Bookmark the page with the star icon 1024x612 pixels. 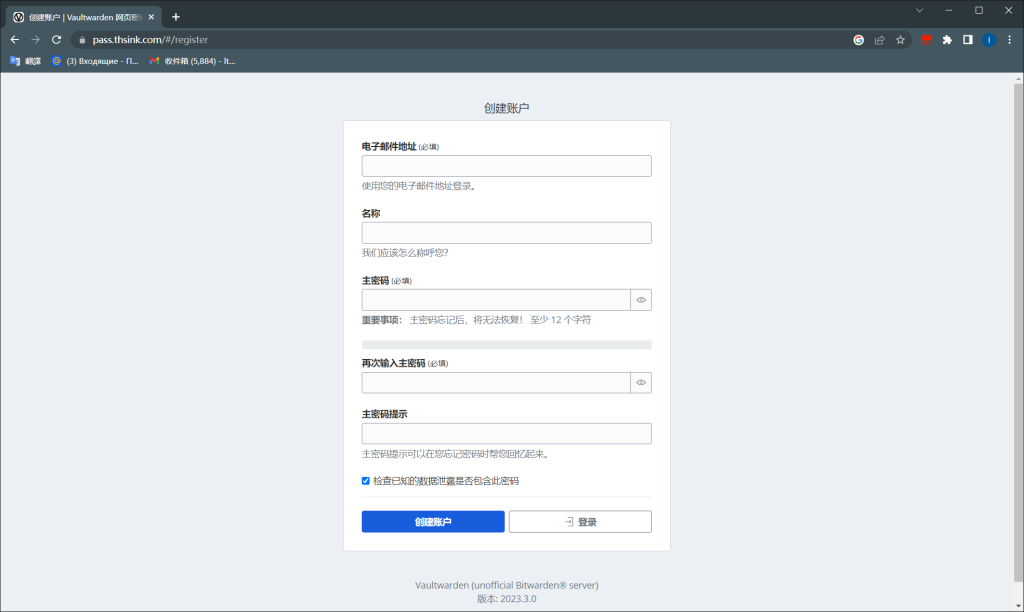[x=900, y=39]
